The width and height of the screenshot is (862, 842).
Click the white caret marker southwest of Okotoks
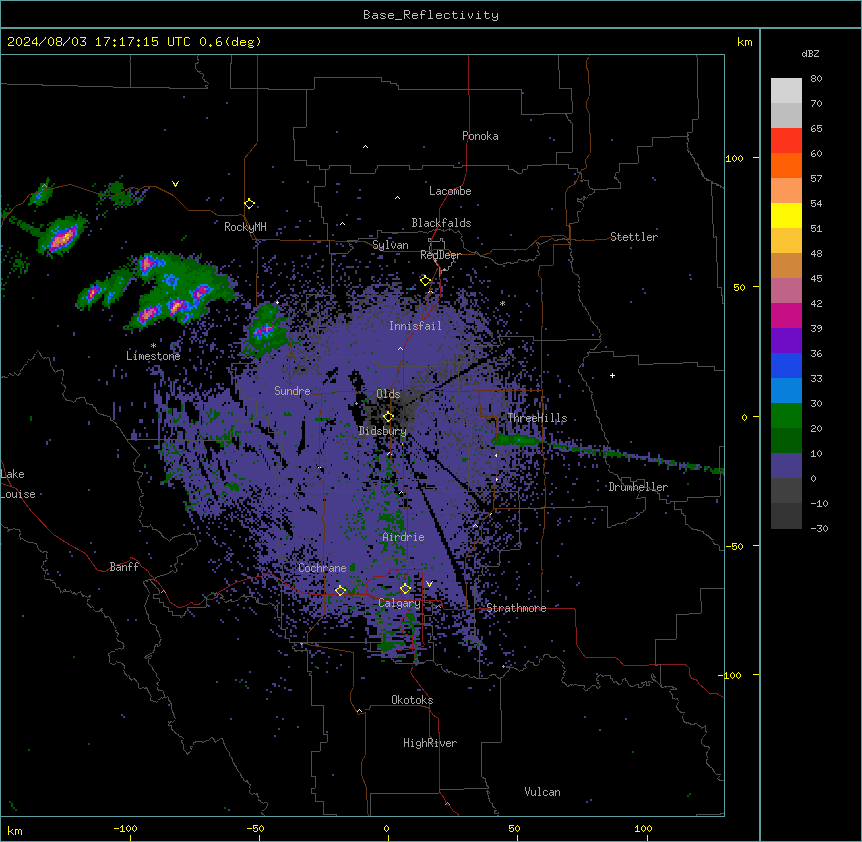(360, 711)
